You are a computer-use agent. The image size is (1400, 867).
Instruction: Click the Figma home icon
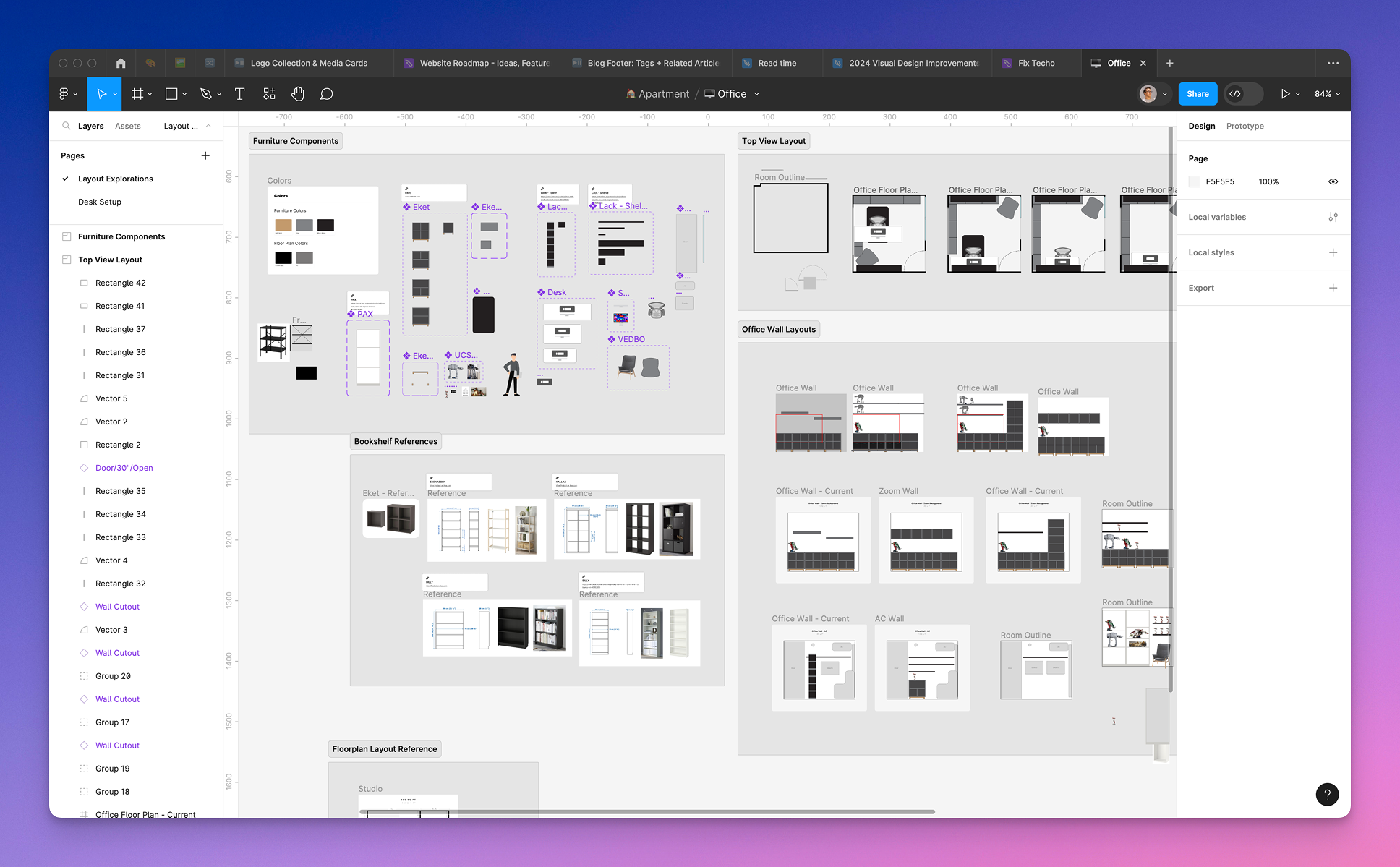point(120,63)
